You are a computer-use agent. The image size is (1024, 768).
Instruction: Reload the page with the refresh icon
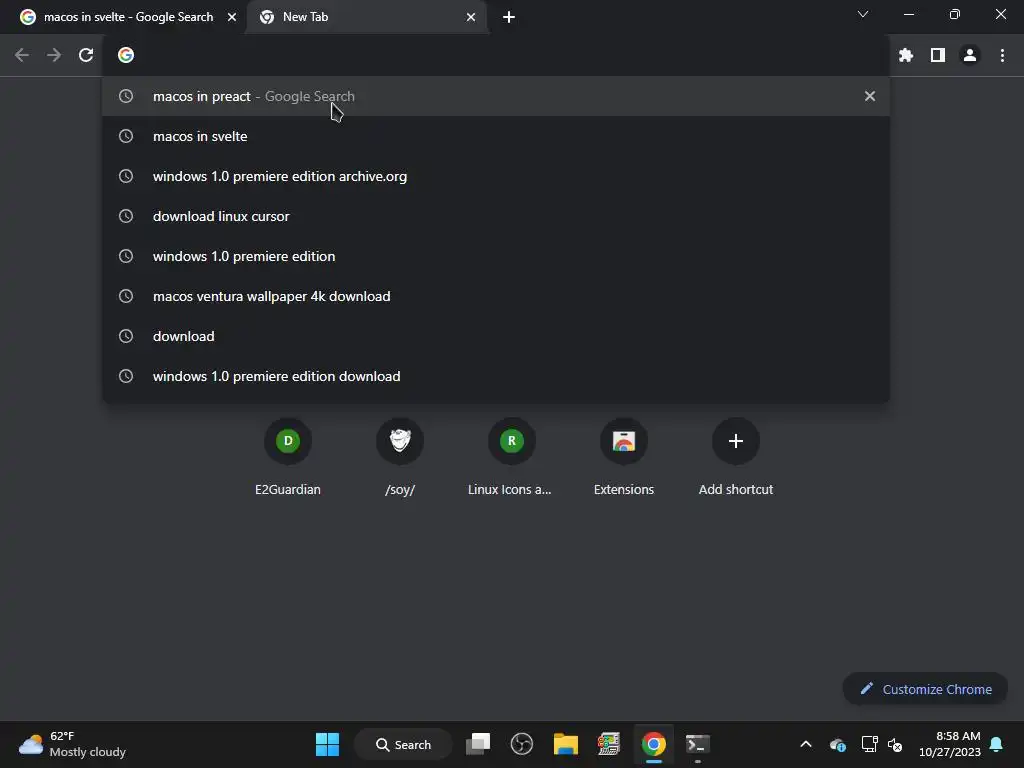[x=86, y=56]
